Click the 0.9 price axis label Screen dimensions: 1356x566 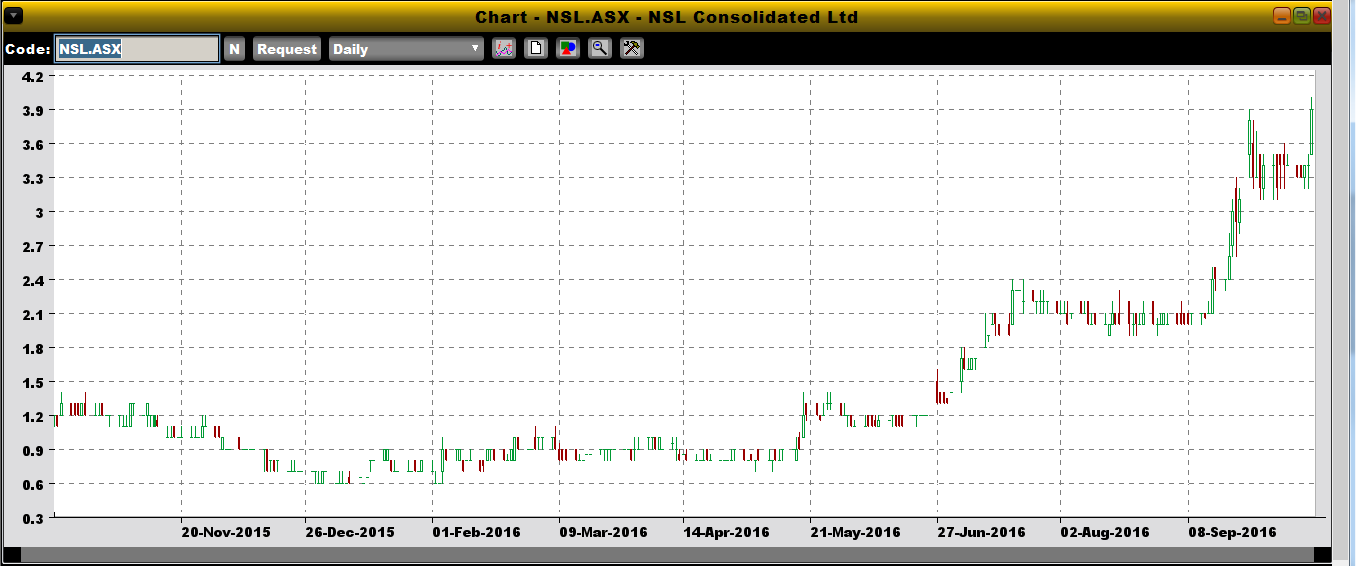coord(32,450)
